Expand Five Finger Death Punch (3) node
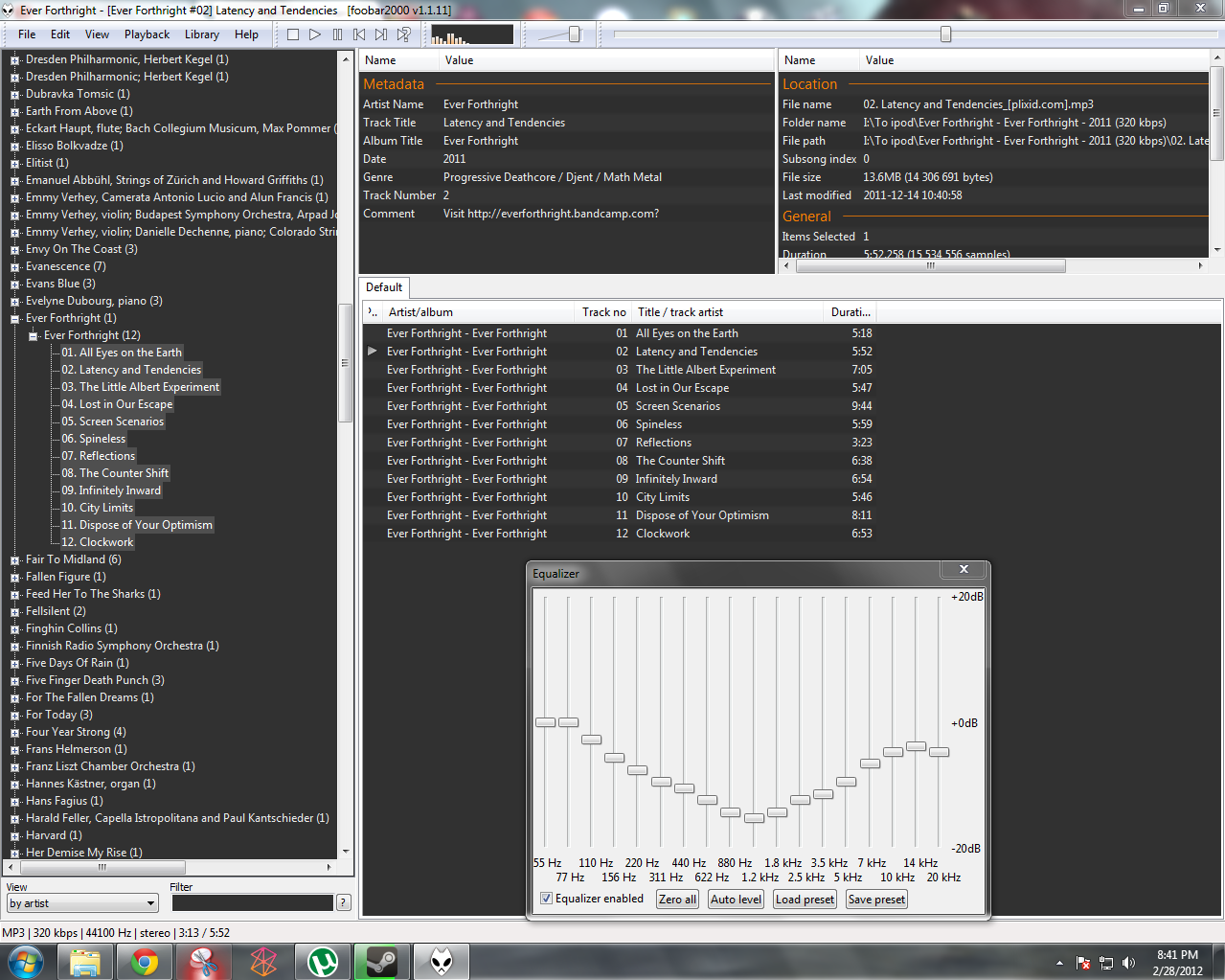 14,681
